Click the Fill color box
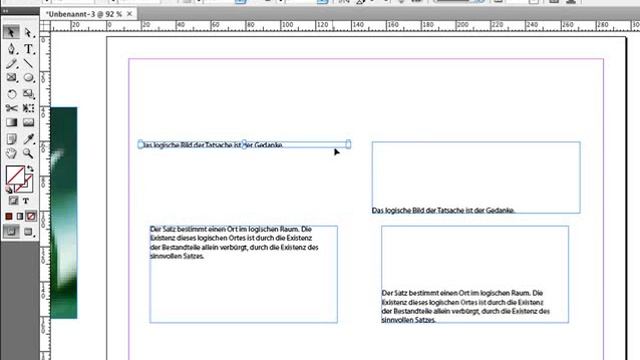640x360 pixels. (x=15, y=175)
